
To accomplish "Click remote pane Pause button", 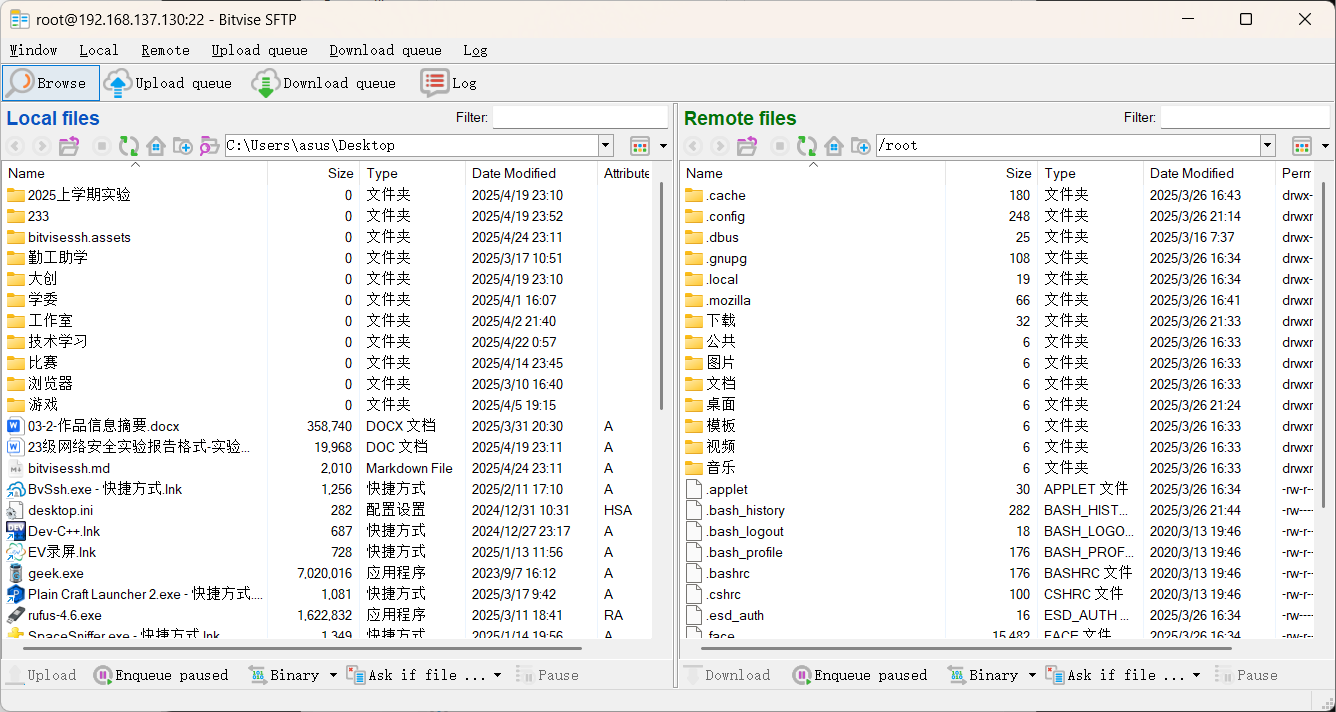I will click(x=1246, y=675).
